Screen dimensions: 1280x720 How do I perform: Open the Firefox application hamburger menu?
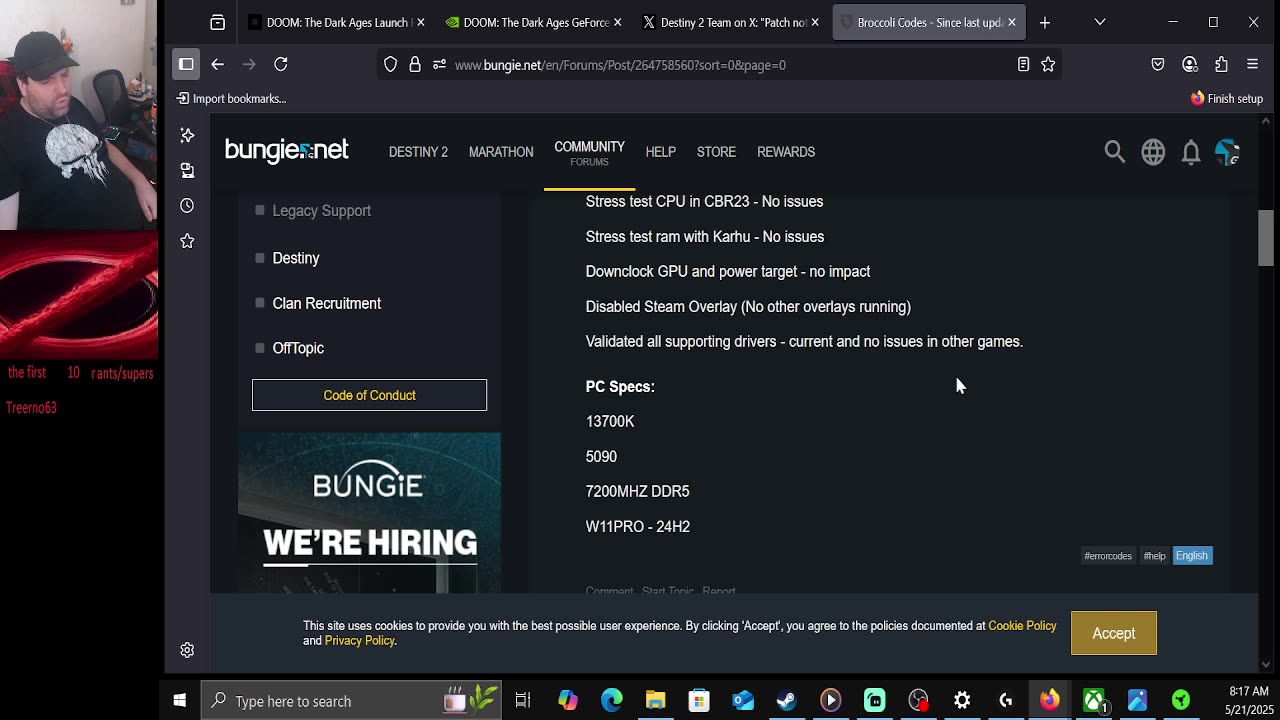tap(1252, 64)
